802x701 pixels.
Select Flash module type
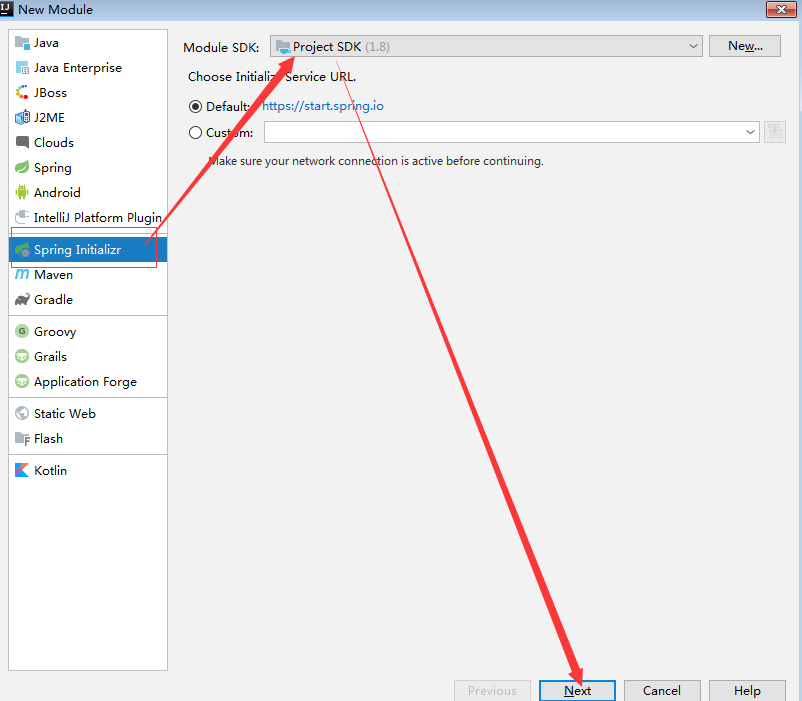click(x=88, y=439)
